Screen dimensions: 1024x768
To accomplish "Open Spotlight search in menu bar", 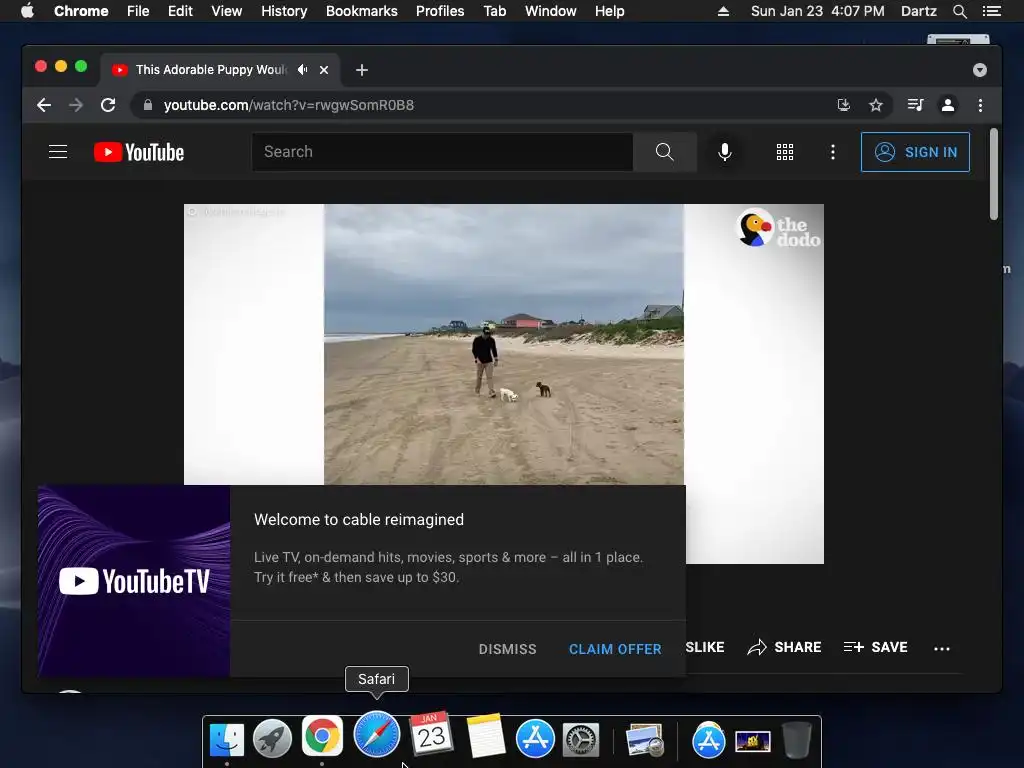I will click(960, 11).
